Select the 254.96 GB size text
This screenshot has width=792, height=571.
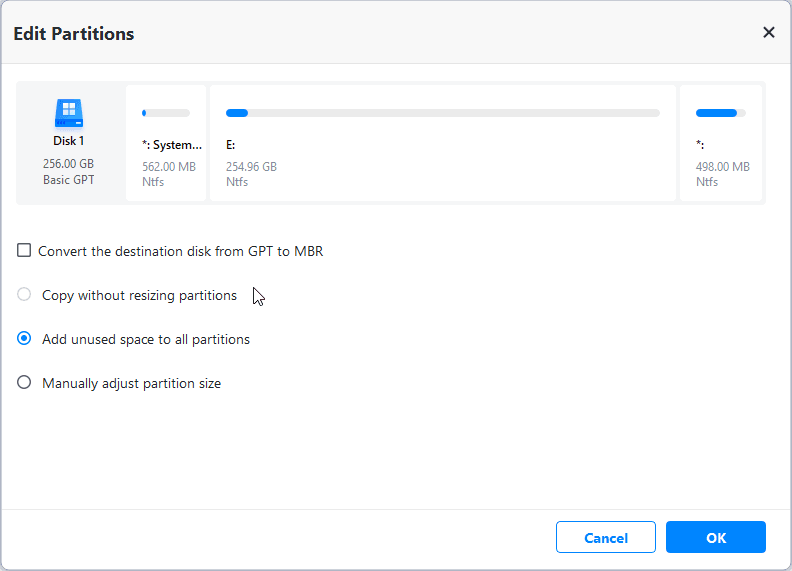point(251,167)
